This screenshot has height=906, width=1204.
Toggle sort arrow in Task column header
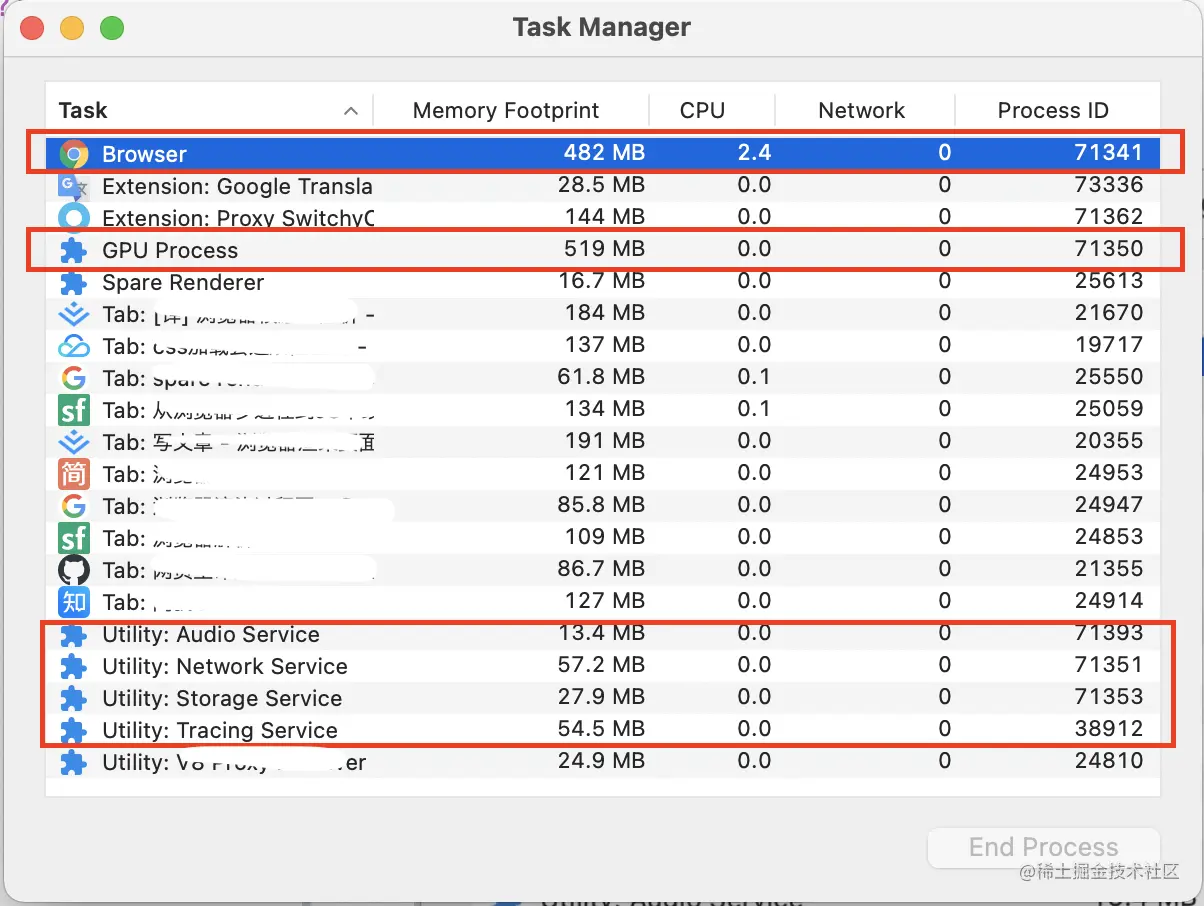pos(350,111)
